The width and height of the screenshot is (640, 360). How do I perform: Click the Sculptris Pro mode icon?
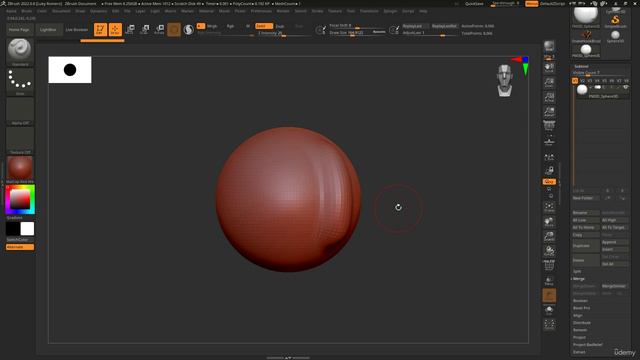(x=189, y=29)
